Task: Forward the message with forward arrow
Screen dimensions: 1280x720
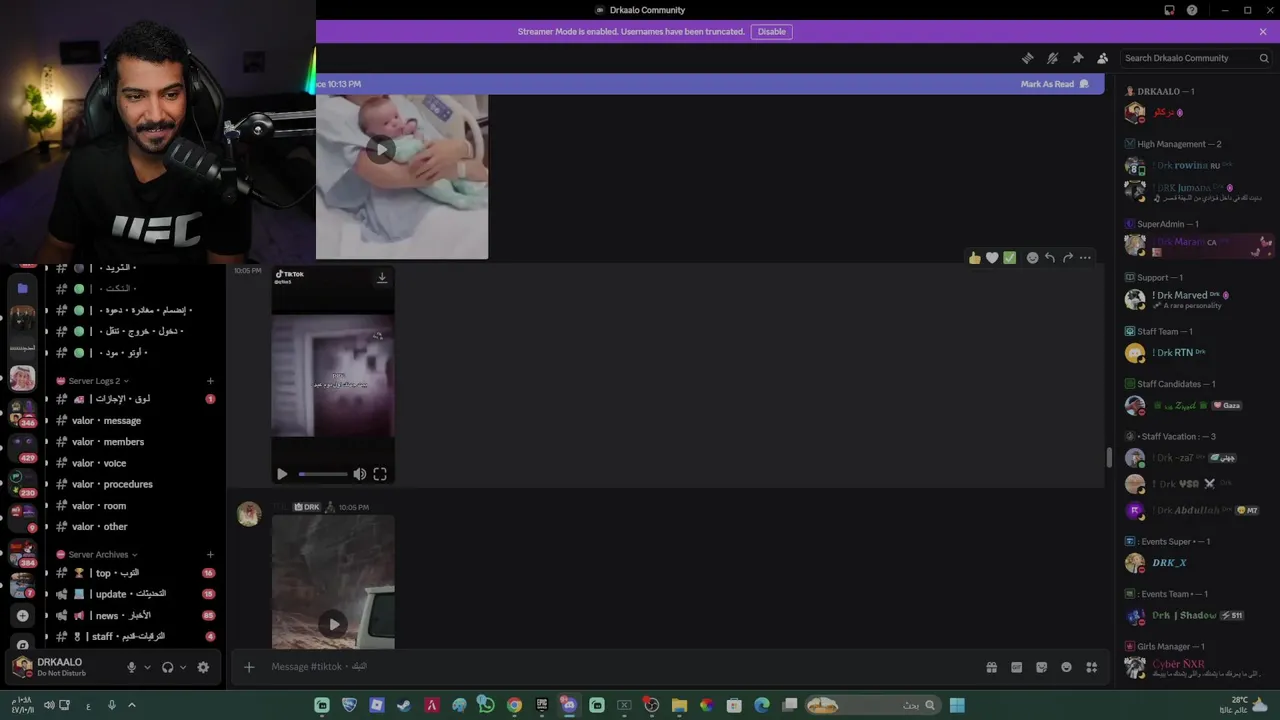Action: click(x=1068, y=258)
